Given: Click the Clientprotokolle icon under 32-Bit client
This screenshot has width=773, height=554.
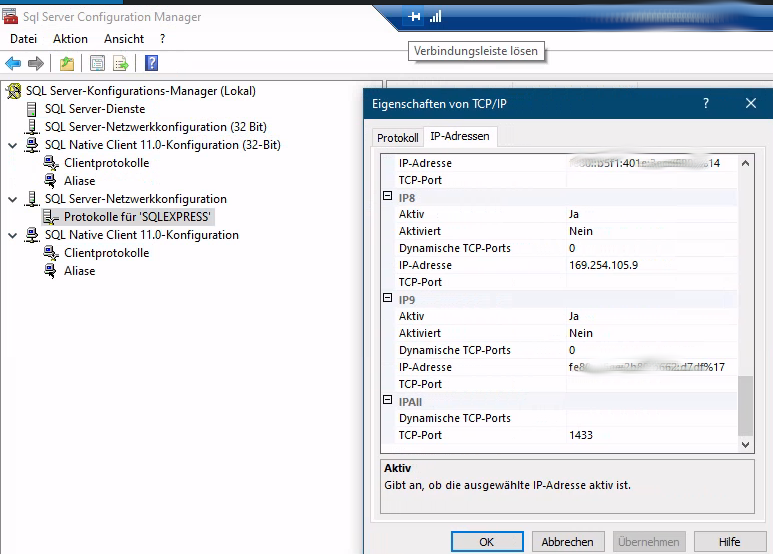Looking at the screenshot, I should coord(51,163).
